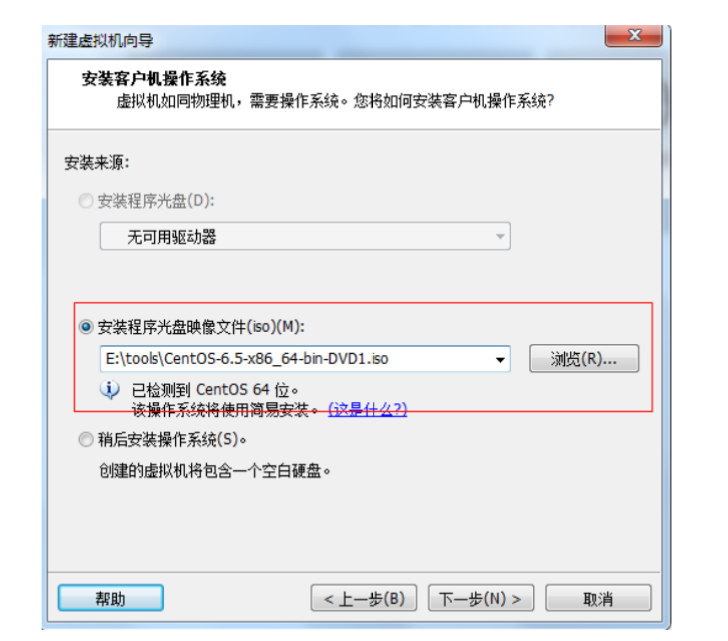The width and height of the screenshot is (728, 641).
Task: Select 稍后安装操作系统(S) radio button
Action: coord(85,439)
